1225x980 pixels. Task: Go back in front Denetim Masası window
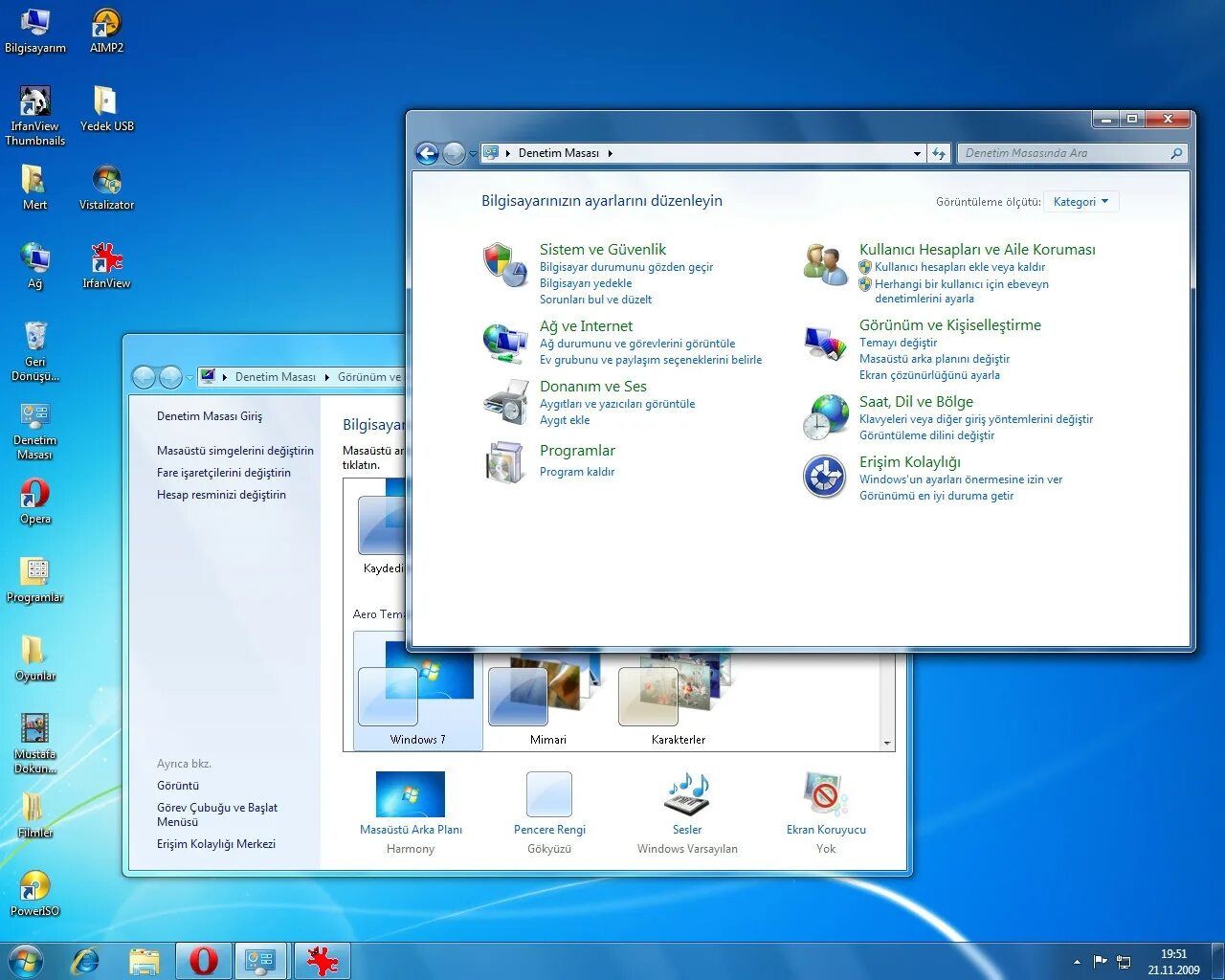coord(427,153)
